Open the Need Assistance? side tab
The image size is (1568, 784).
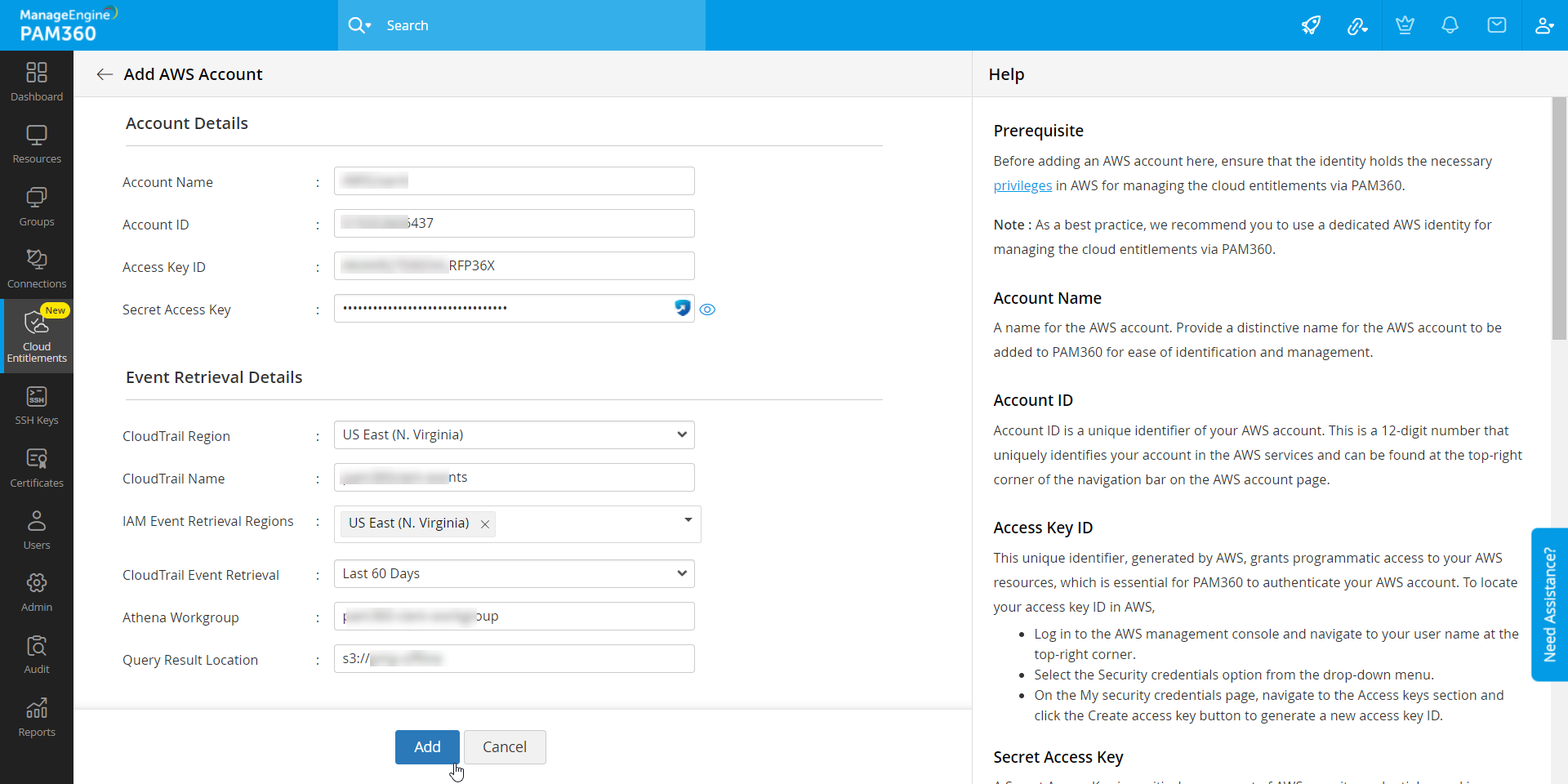pos(1549,604)
